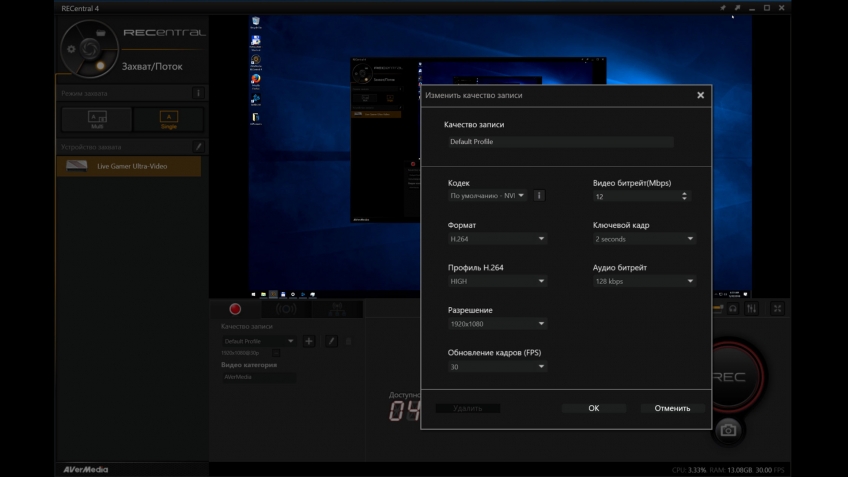Click the video bitrate value field 12
Screen dimensions: 848x477
click(635, 196)
